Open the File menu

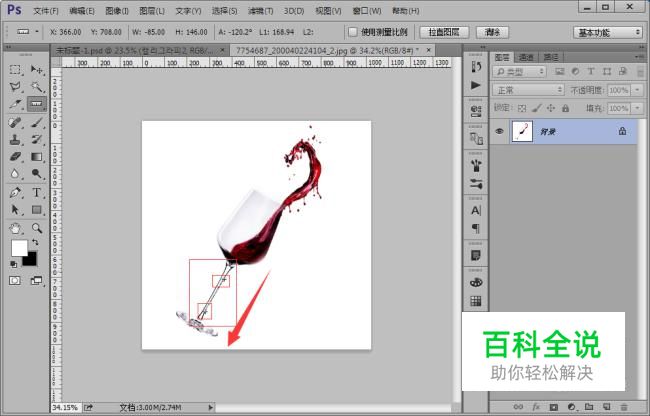coord(46,11)
